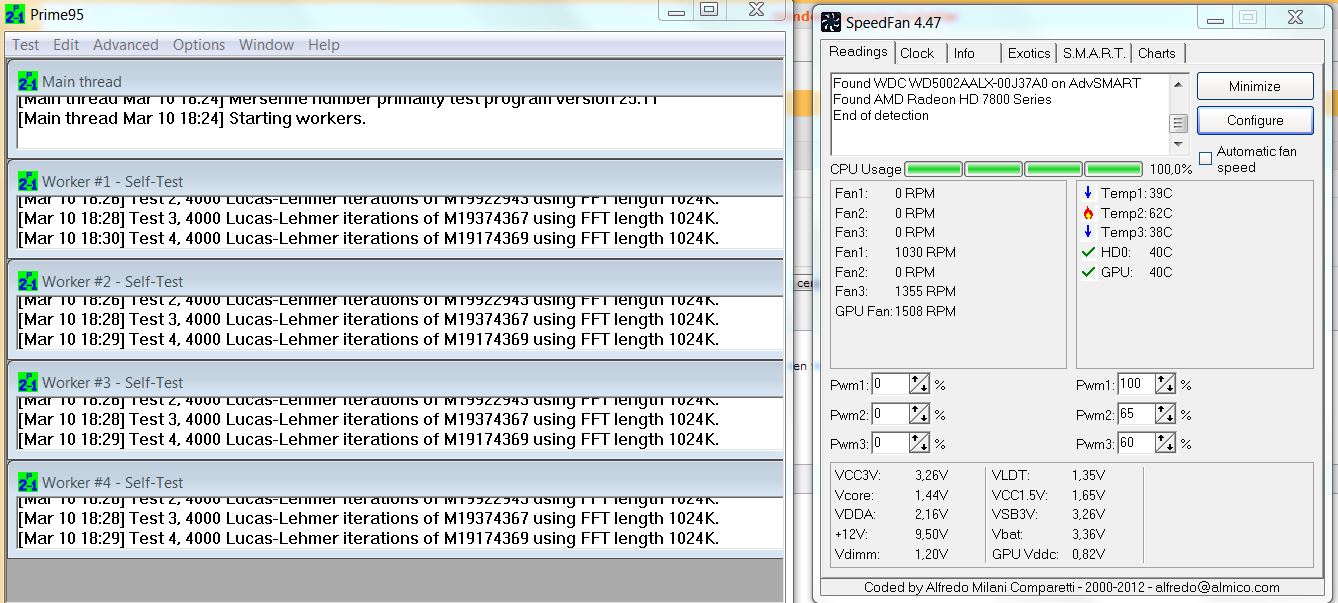Click the spinner arrows beside Pwm1 value 100
Screen dimensions: 1338x603
[x=1166, y=384]
